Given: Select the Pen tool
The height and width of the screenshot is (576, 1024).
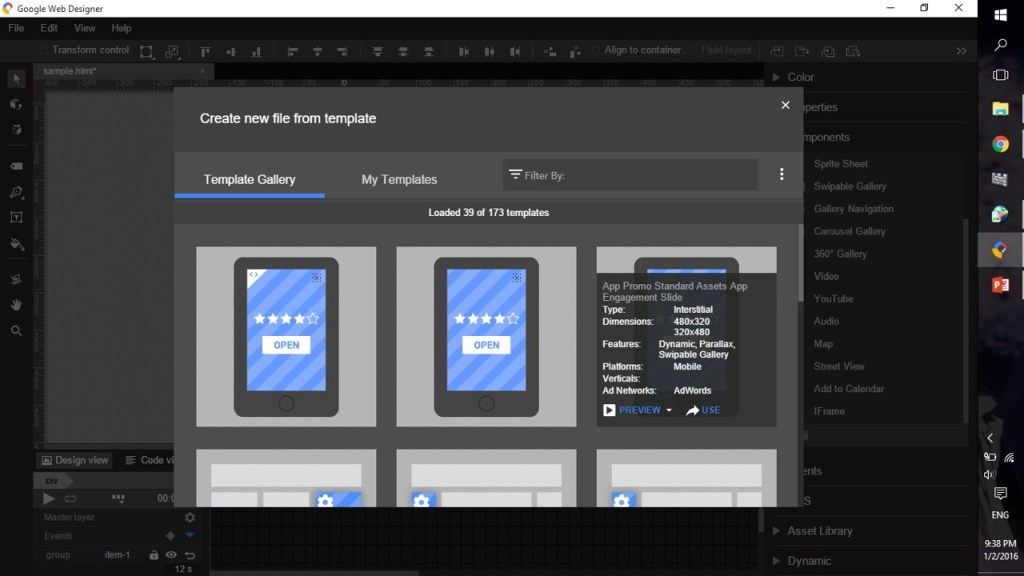Looking at the screenshot, I should click(16, 192).
